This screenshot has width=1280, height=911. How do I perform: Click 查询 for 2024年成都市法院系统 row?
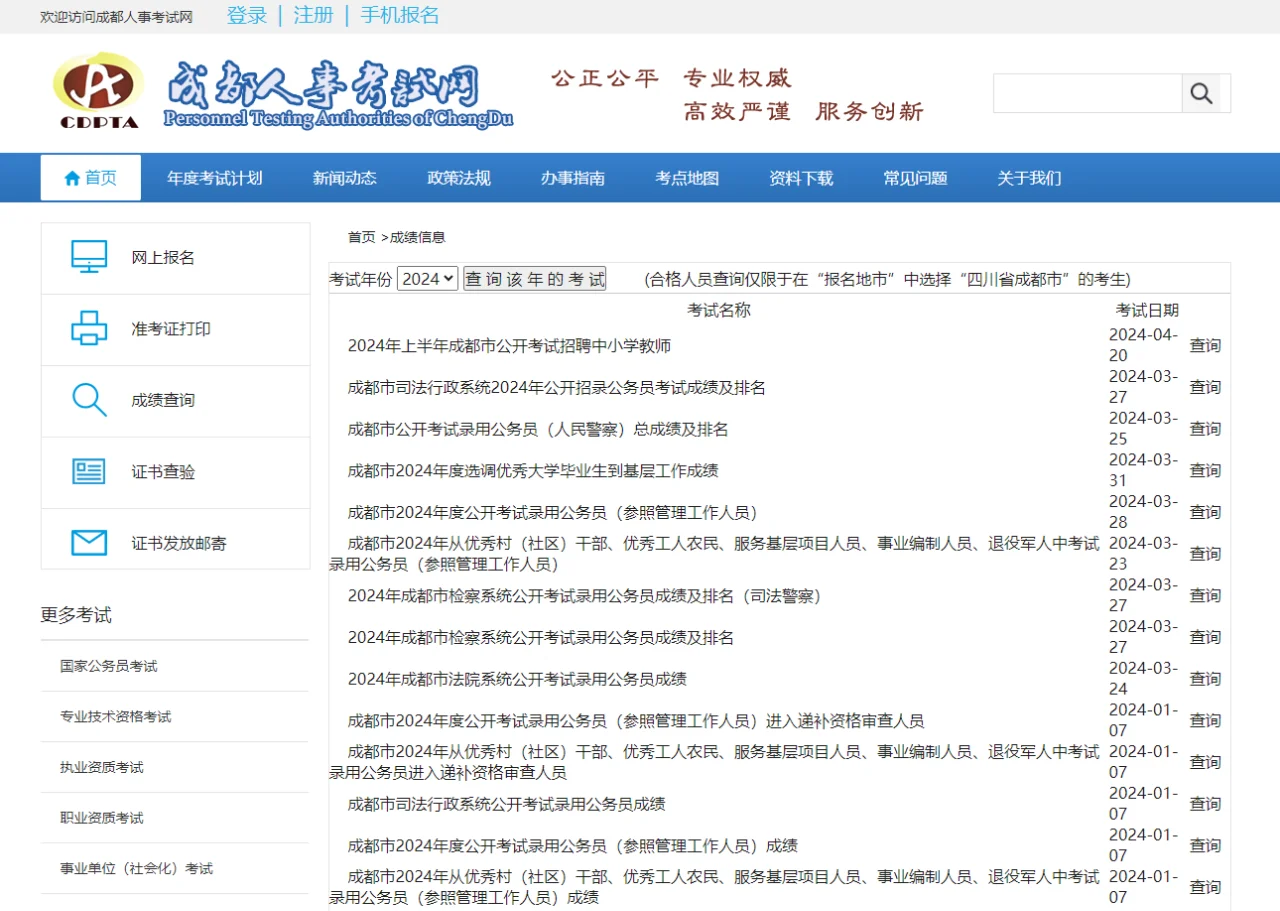pos(1205,679)
